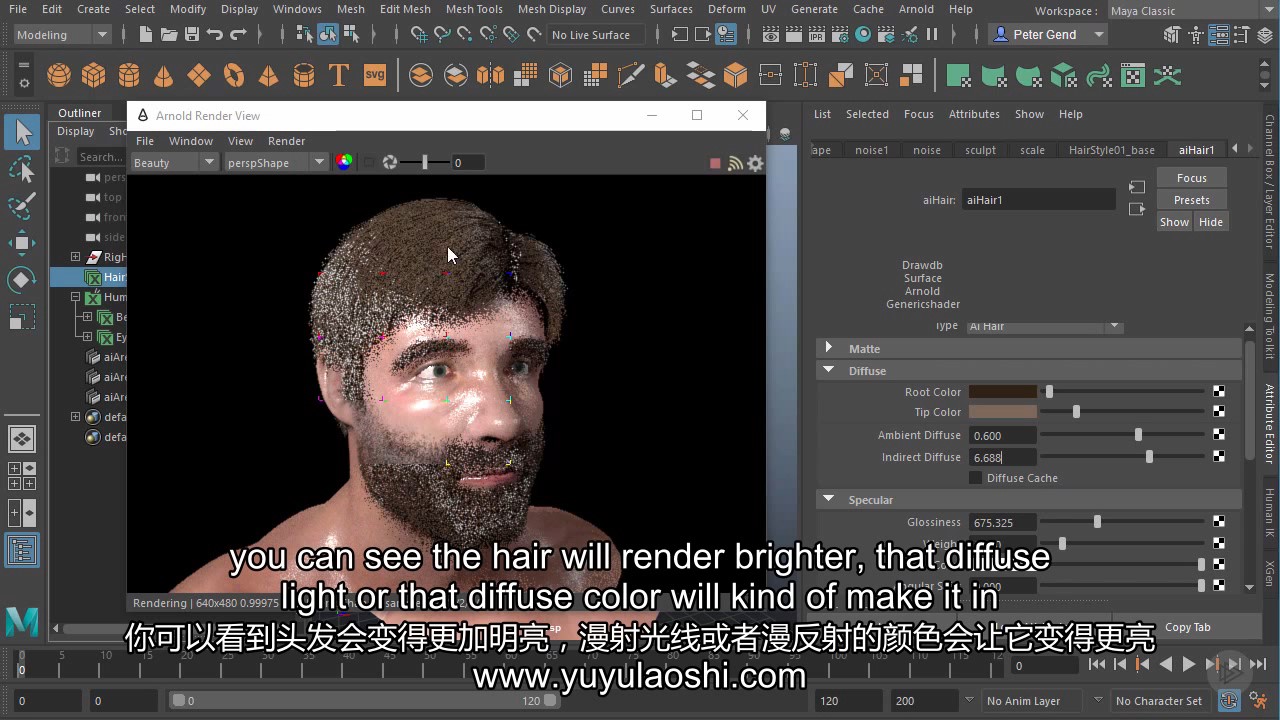Expand the Matte section

[x=828, y=348]
